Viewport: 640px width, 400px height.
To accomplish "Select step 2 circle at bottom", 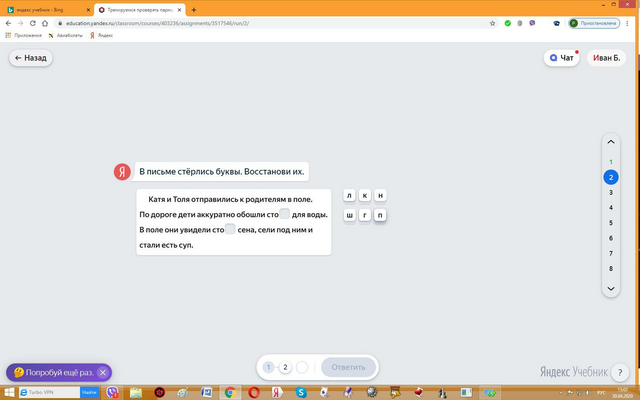I will (285, 367).
